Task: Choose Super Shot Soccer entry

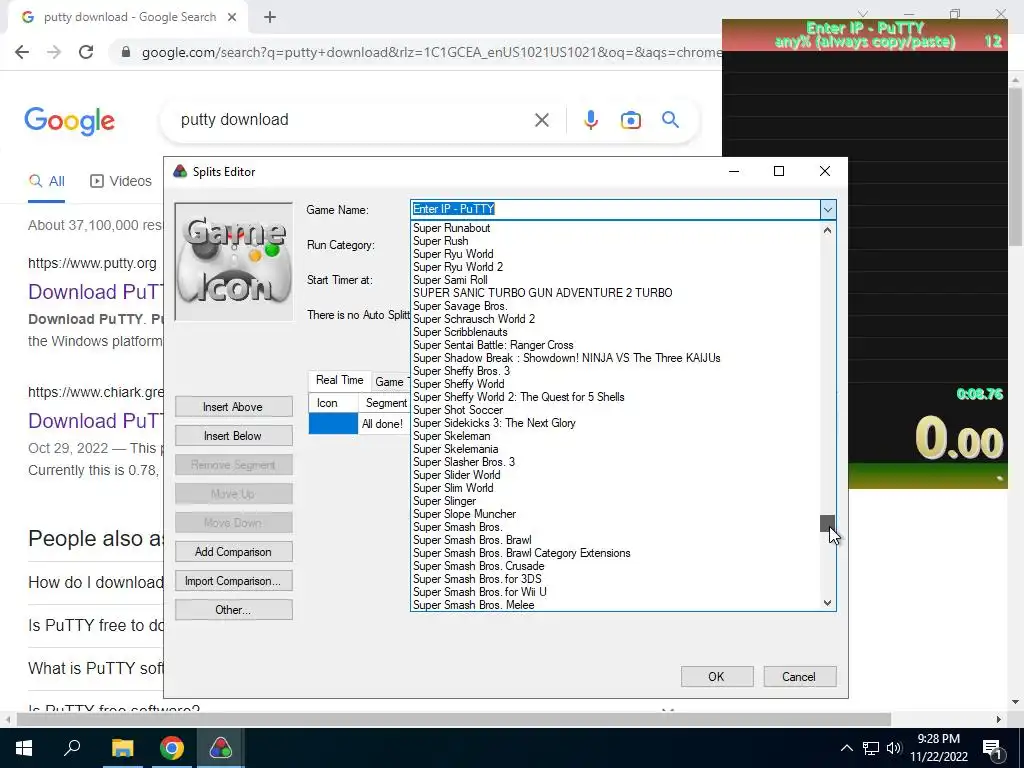Action: coord(458,410)
